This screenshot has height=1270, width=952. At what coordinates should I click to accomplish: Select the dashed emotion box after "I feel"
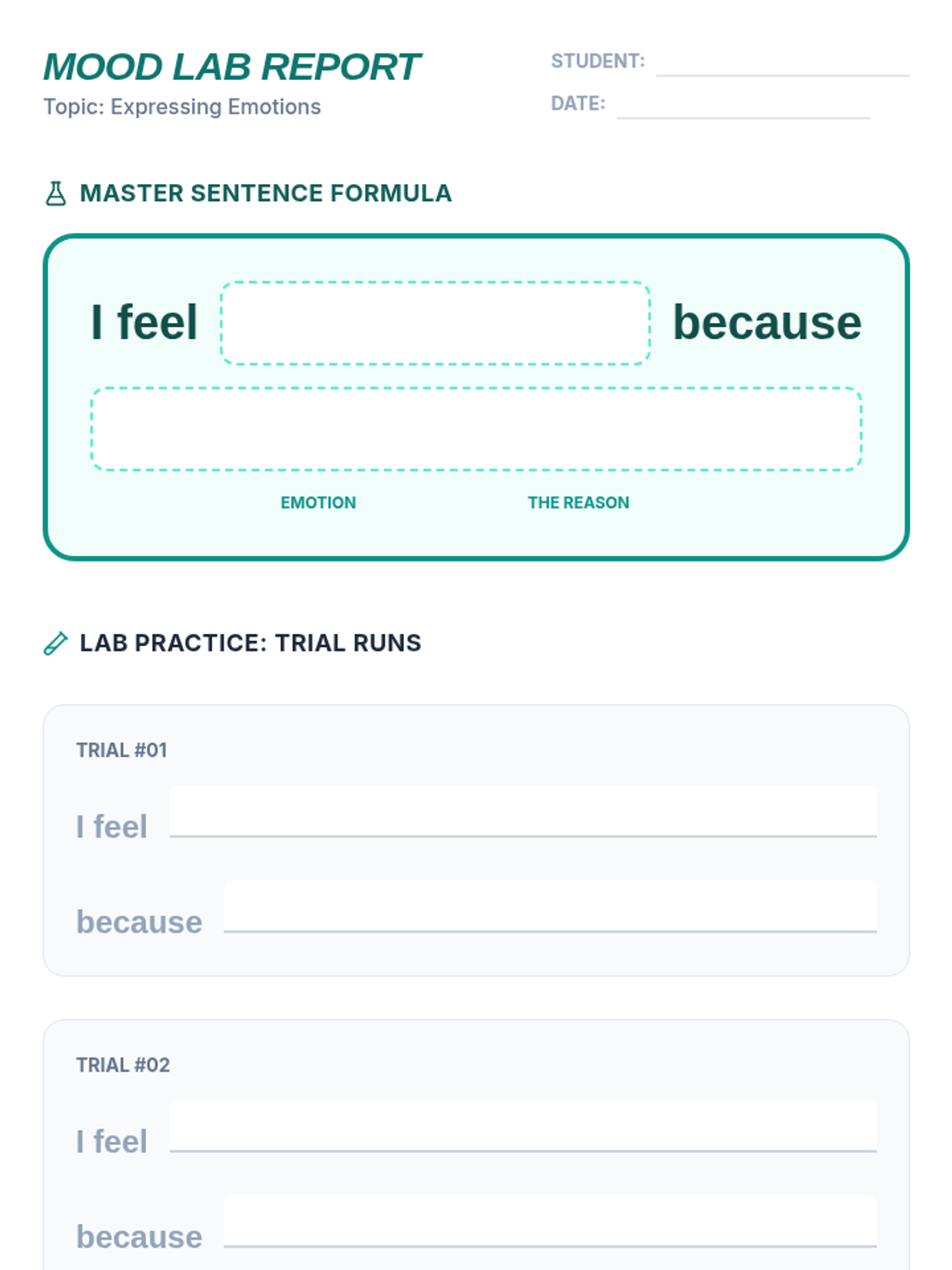pos(435,323)
